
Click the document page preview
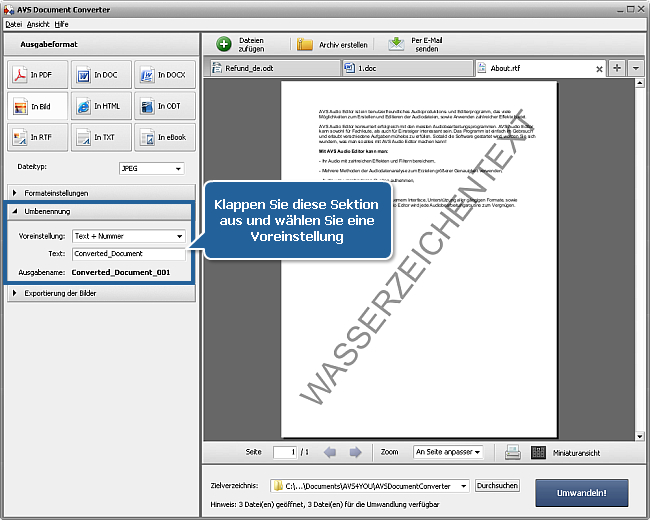click(419, 259)
